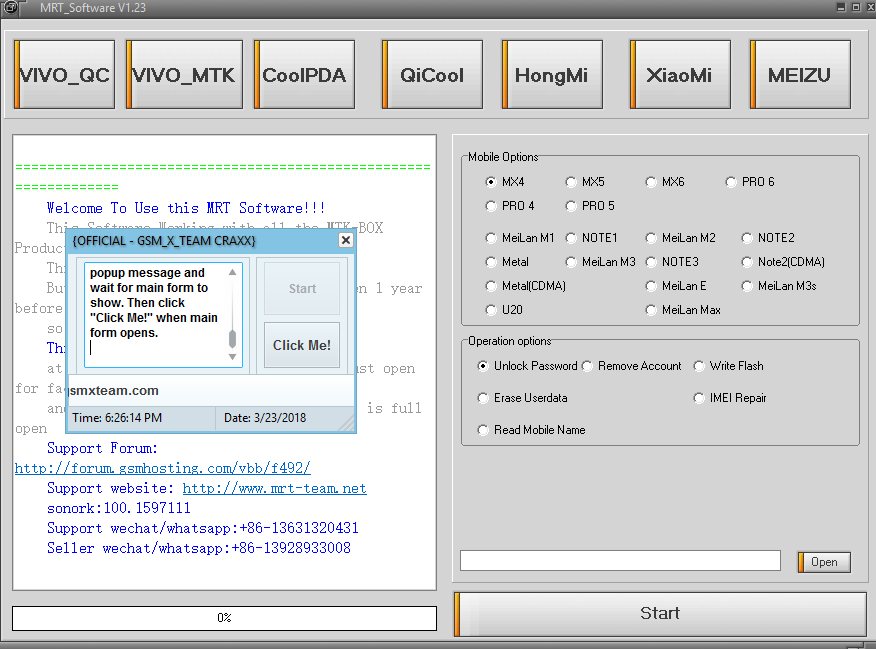Select the MEIZU brand button
Screen dimensions: 876x649
point(800,74)
